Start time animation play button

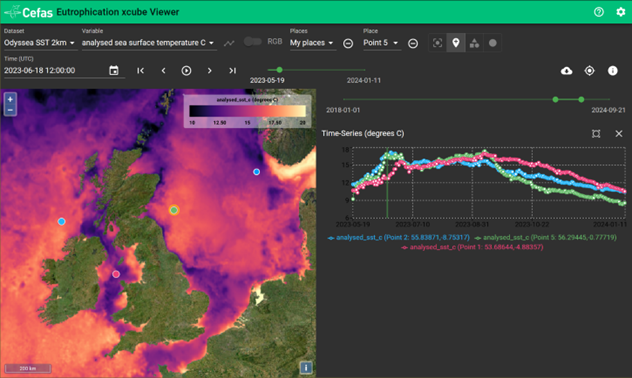pos(186,71)
